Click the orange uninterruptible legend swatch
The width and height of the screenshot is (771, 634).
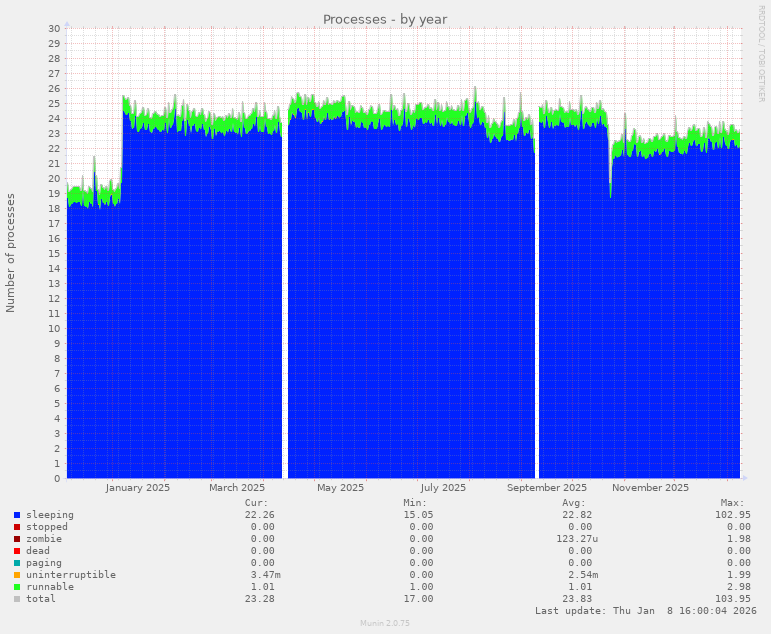17,575
